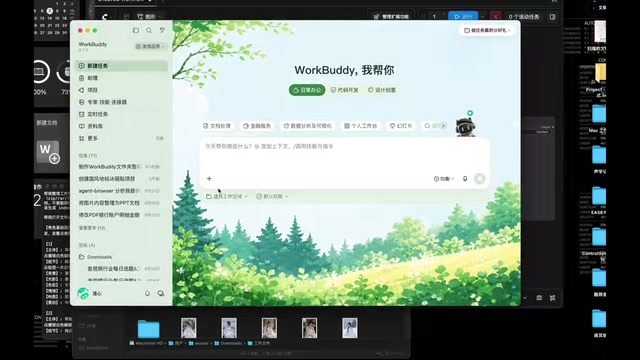Click the blue Run button in the background window
Image resolution: width=640 pixels, height=360 pixels.
click(463, 17)
